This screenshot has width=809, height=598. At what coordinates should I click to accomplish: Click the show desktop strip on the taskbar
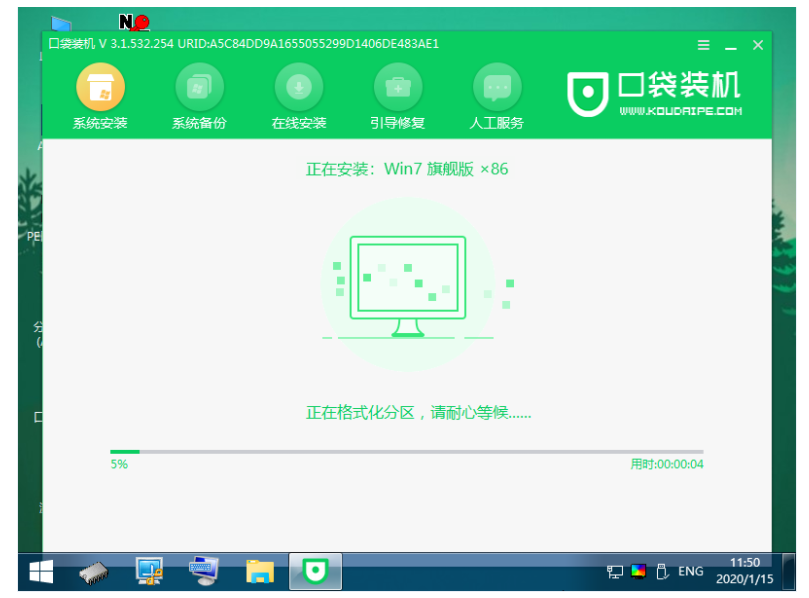tap(789, 572)
